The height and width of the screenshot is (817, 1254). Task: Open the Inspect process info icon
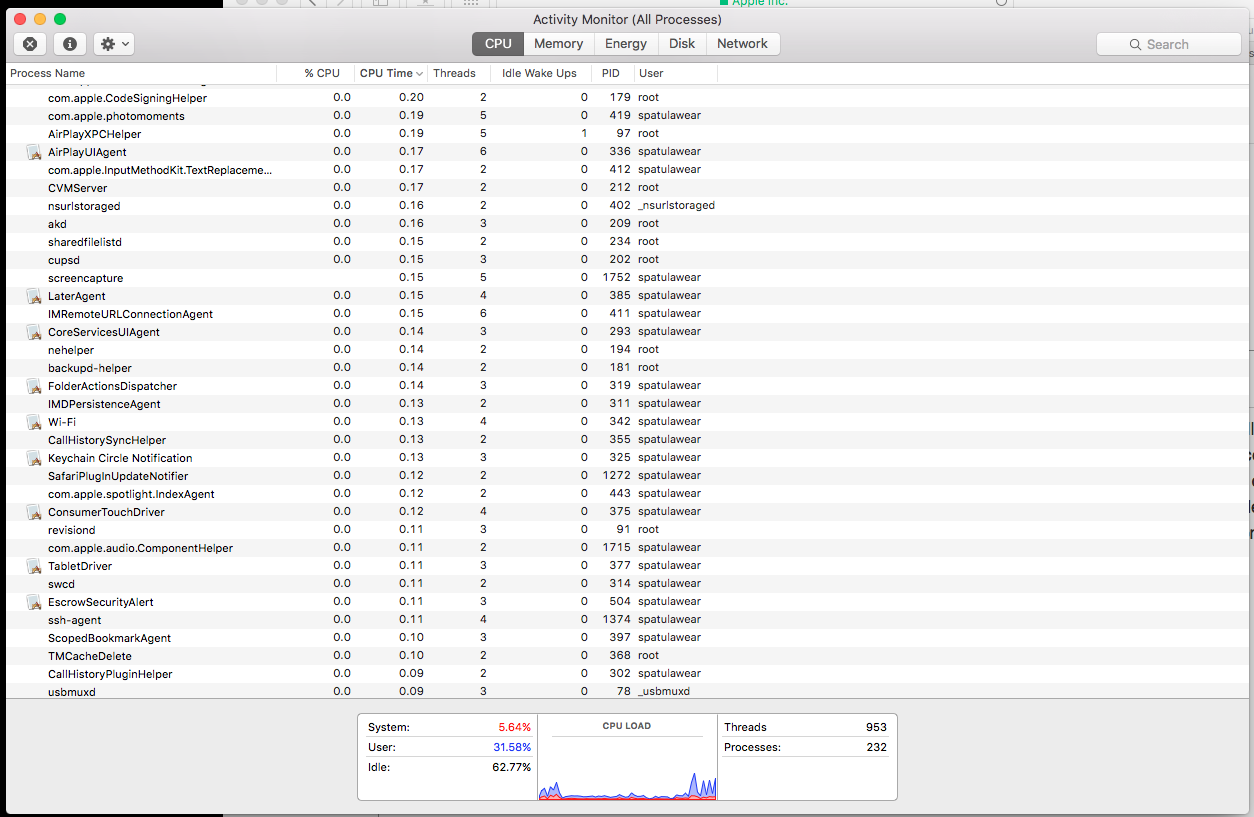tap(69, 44)
